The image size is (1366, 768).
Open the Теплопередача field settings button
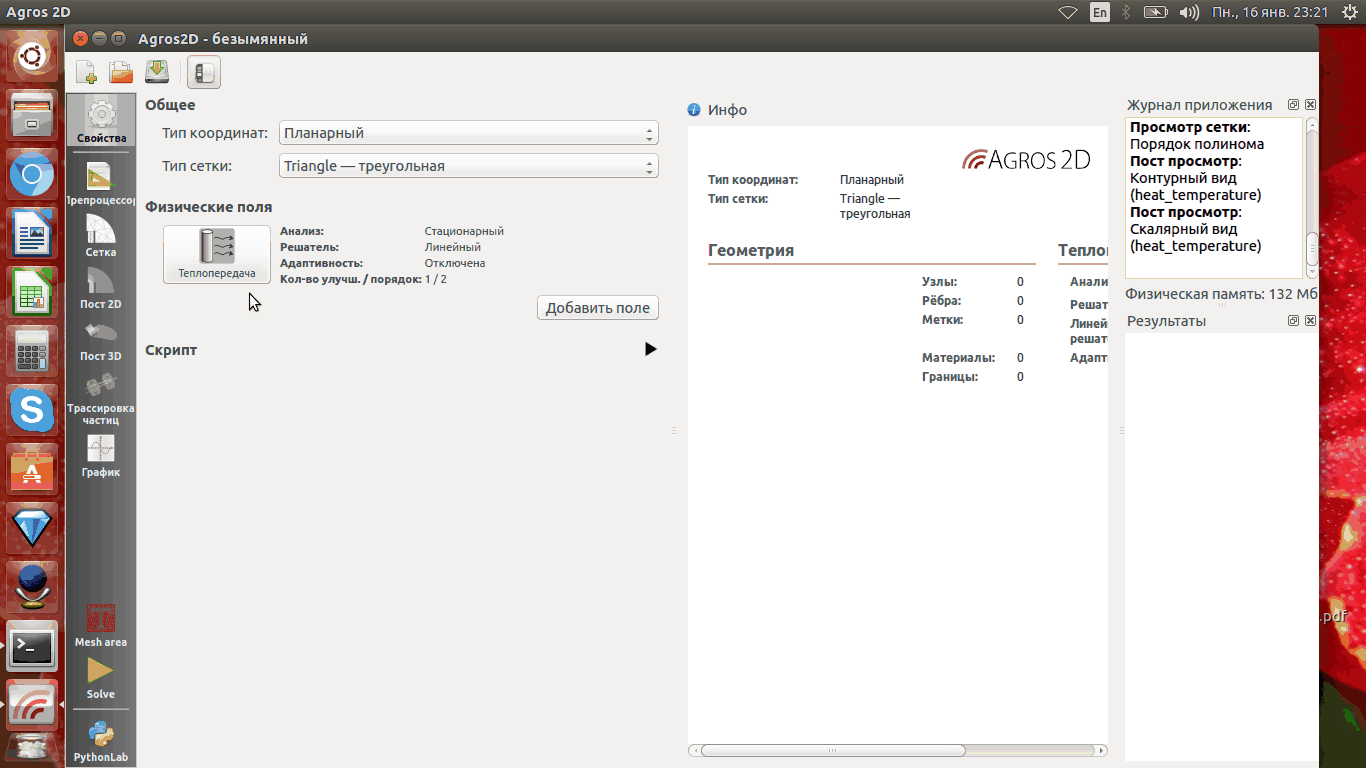click(x=217, y=254)
